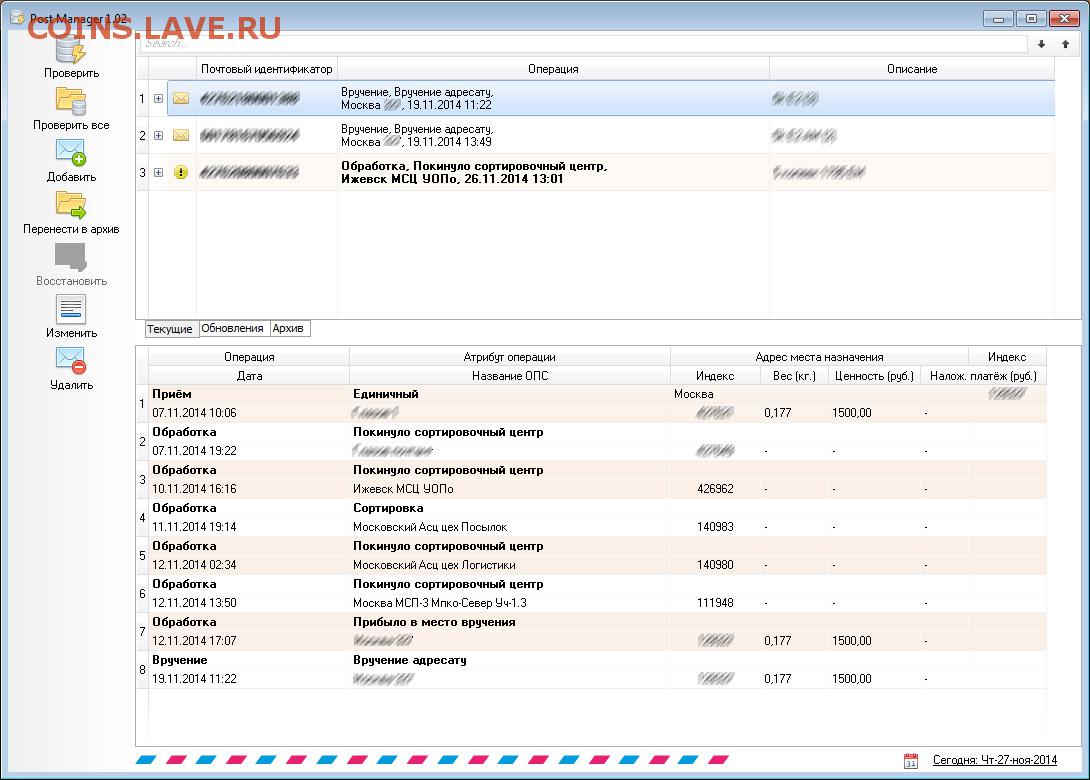Click the top Операция column header
The height and width of the screenshot is (780, 1090).
553,69
